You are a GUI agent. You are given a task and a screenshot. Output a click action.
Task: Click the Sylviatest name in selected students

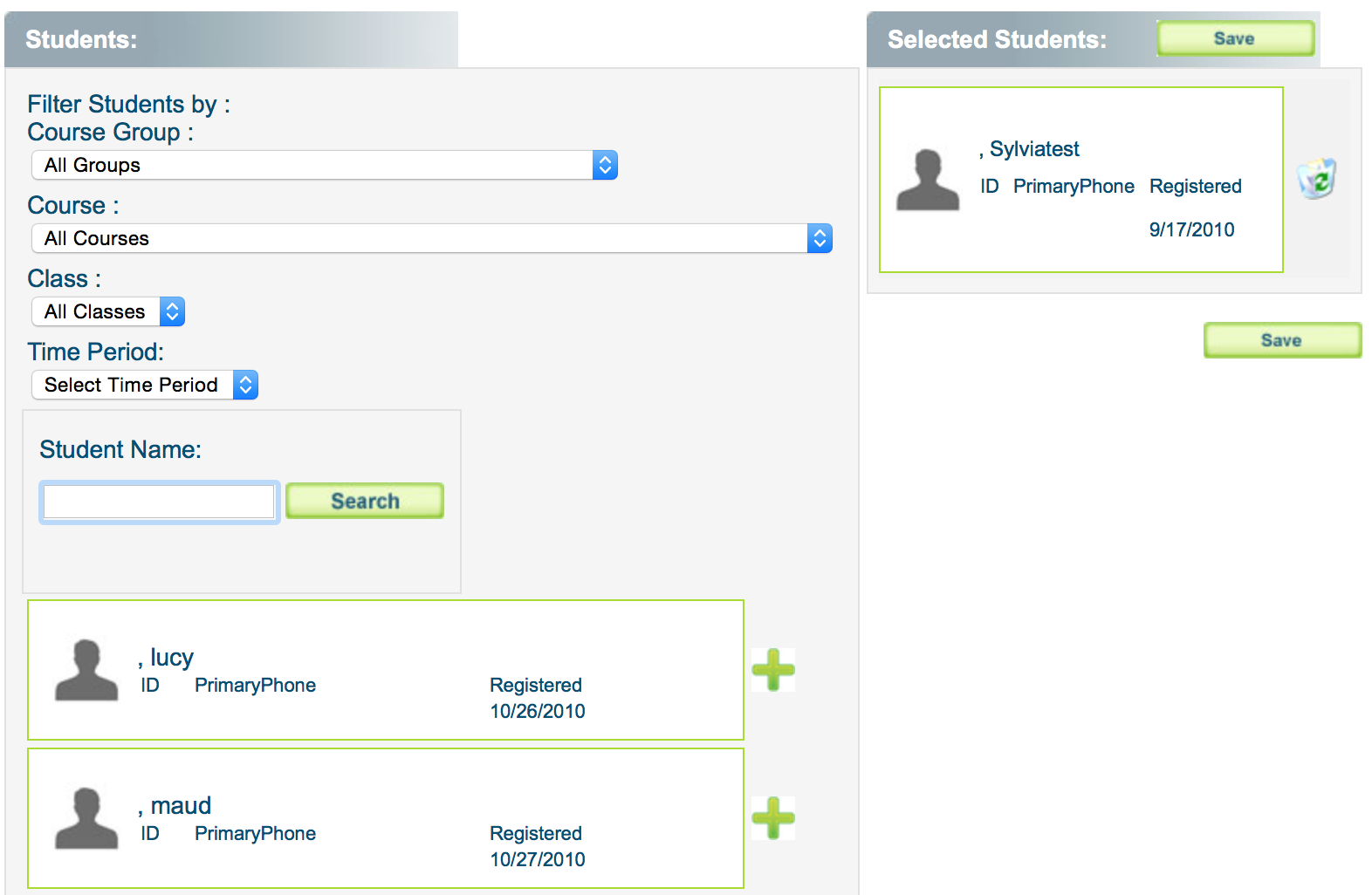pyautogui.click(x=1033, y=149)
